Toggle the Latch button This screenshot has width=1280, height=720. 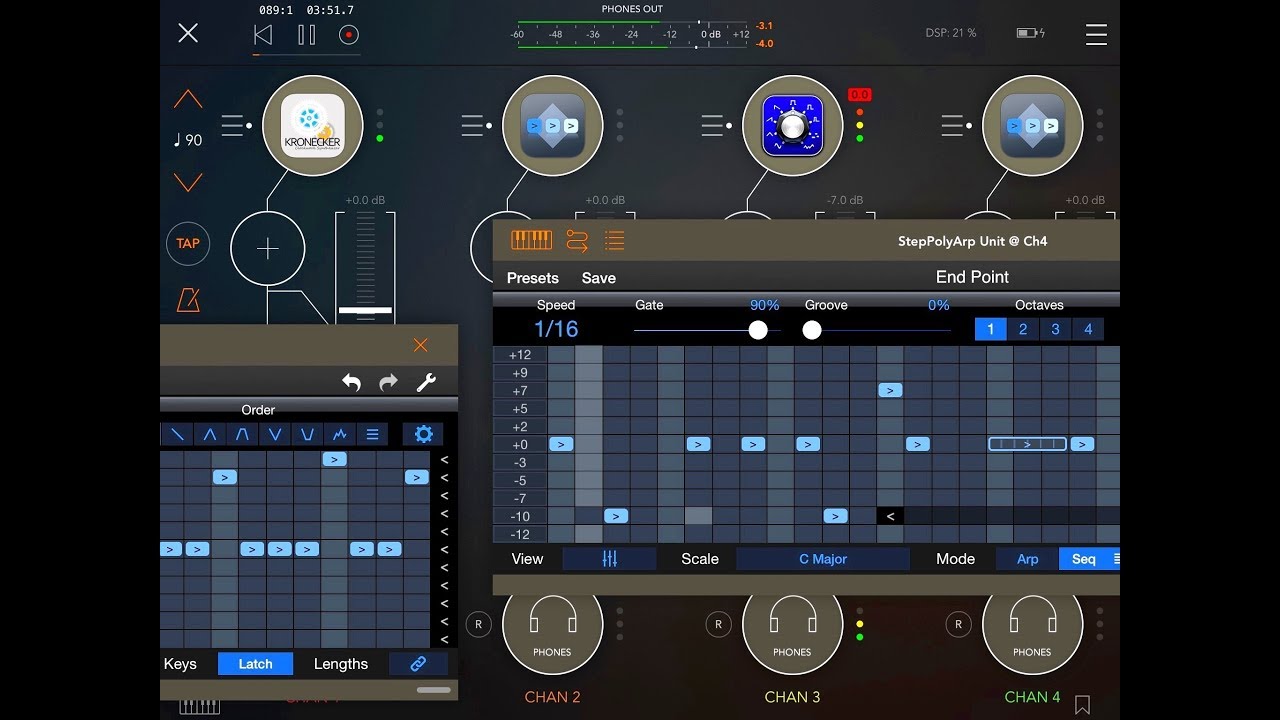click(x=255, y=664)
